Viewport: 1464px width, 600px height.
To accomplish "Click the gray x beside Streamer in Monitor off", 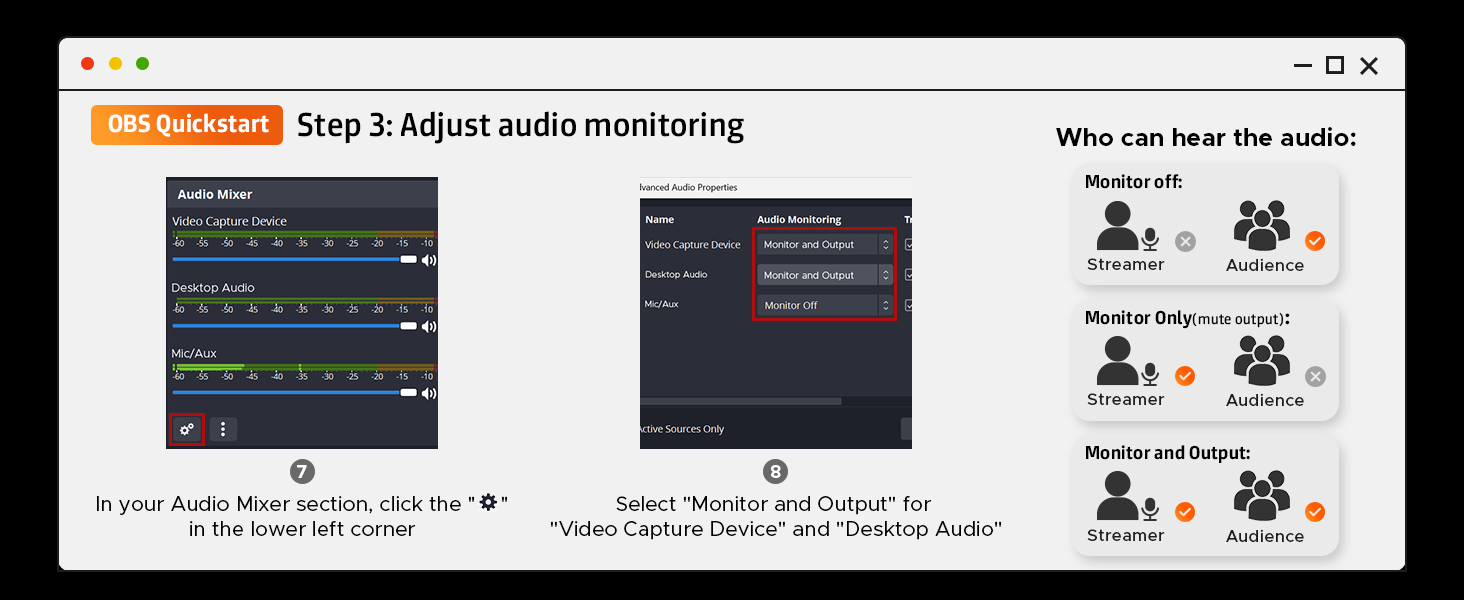I will pos(1186,240).
